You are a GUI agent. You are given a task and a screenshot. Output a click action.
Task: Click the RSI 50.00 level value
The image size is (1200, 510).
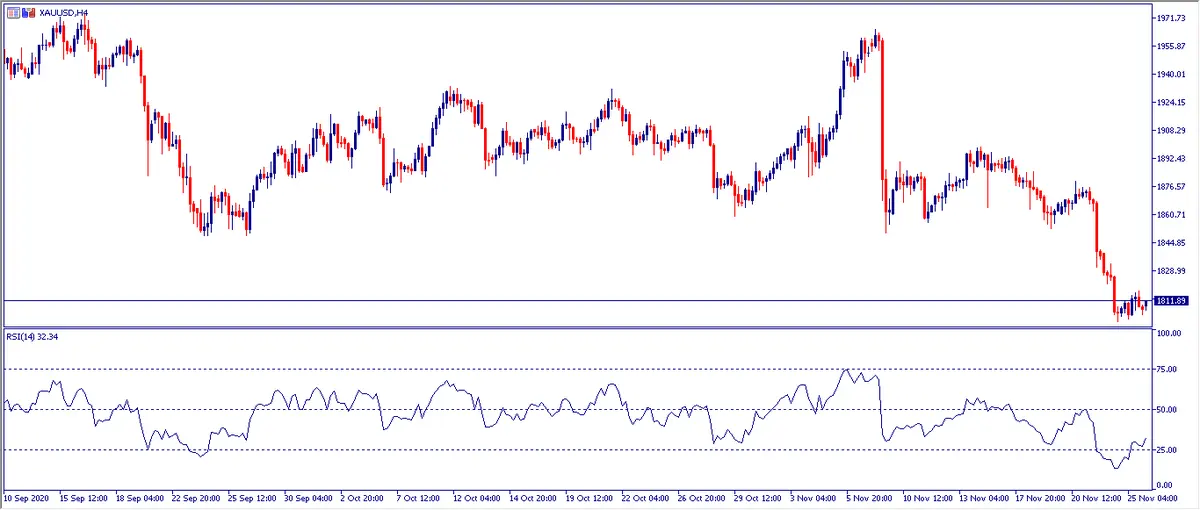1167,409
